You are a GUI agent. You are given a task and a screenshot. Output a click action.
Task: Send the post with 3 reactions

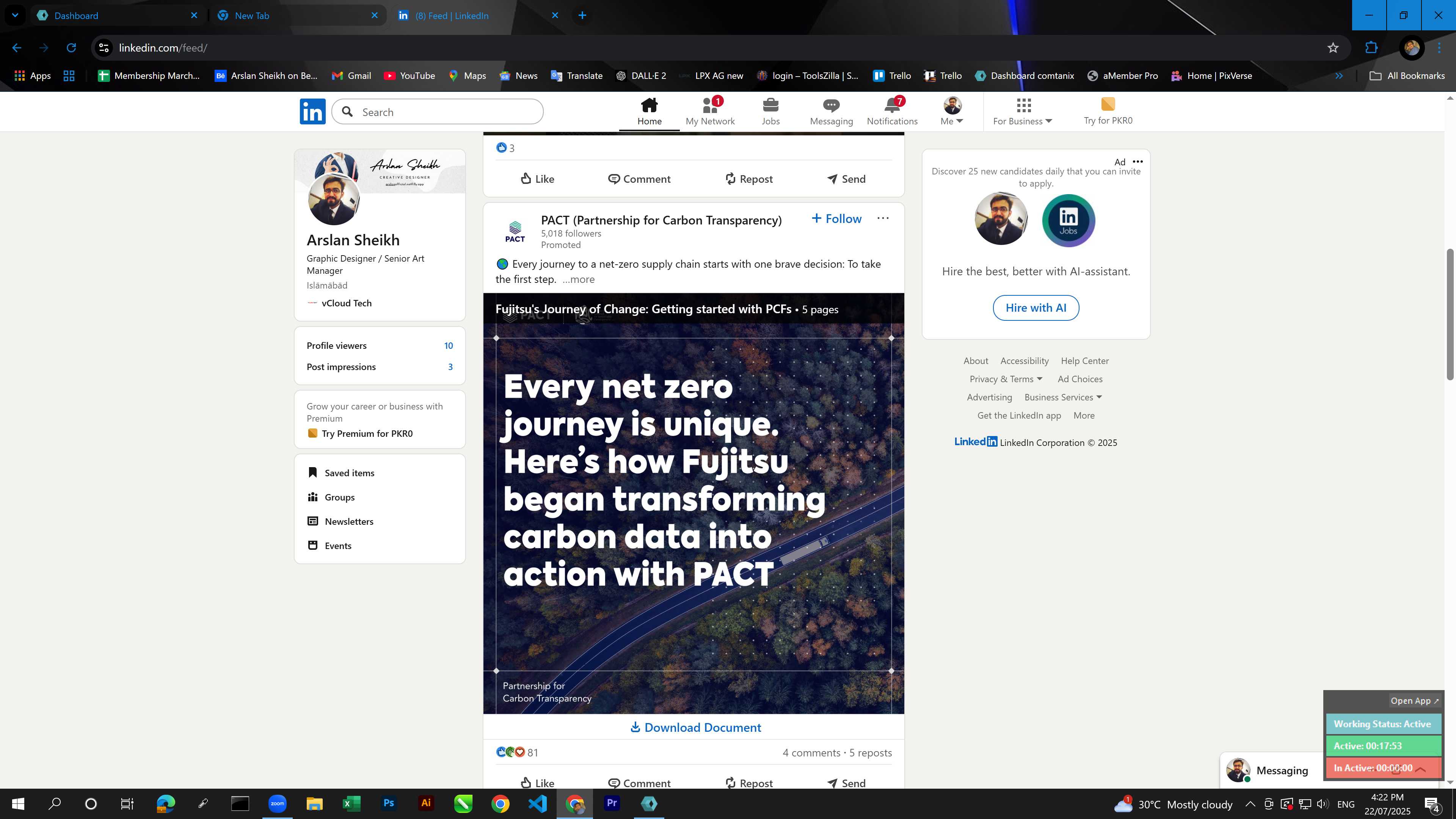pyautogui.click(x=846, y=179)
